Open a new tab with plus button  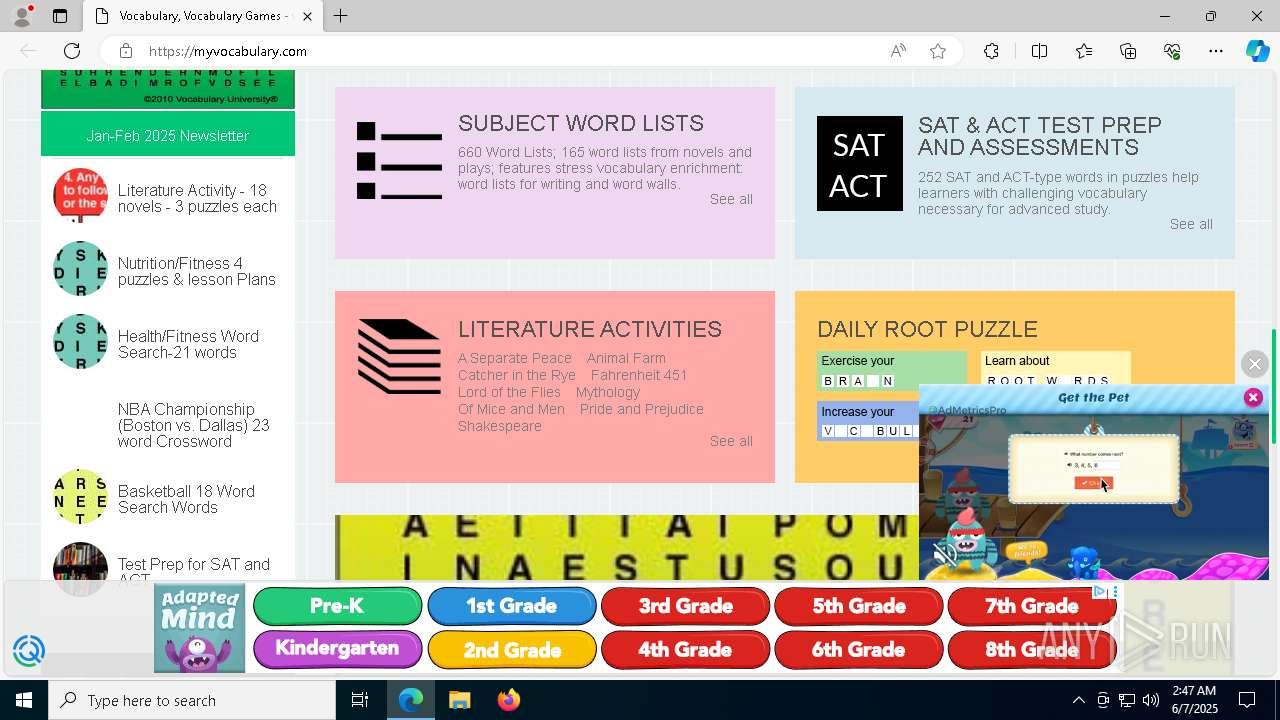340,16
